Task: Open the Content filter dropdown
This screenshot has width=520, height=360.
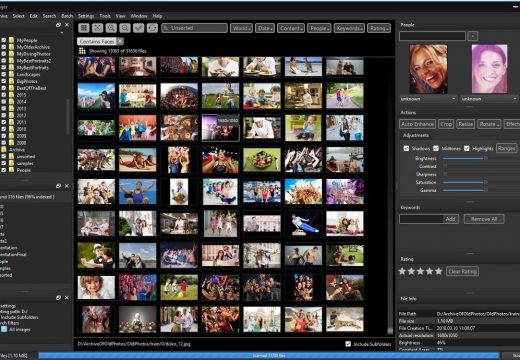Action: (x=291, y=28)
